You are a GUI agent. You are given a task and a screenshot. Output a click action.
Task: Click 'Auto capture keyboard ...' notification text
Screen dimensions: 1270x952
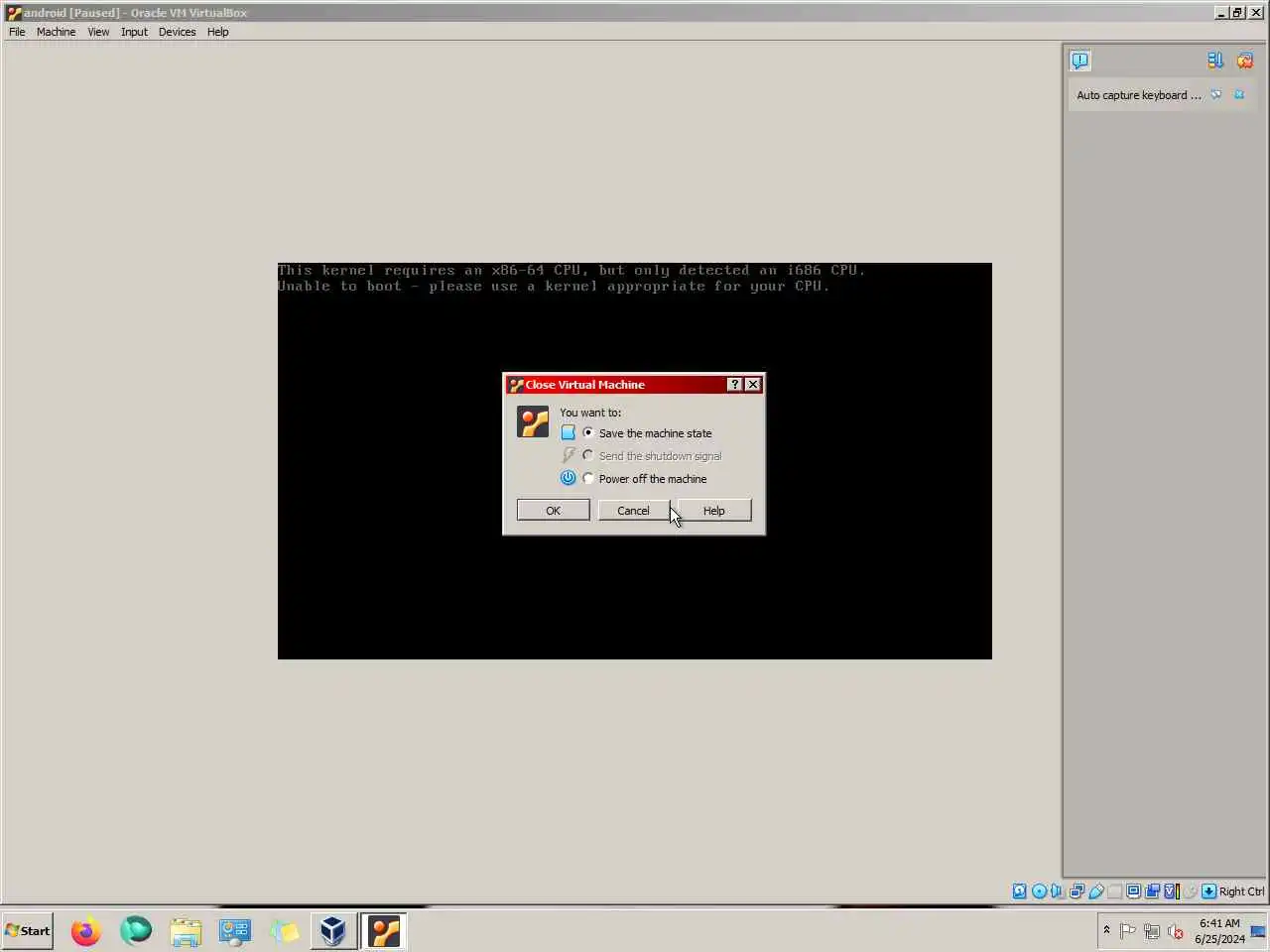pyautogui.click(x=1139, y=95)
